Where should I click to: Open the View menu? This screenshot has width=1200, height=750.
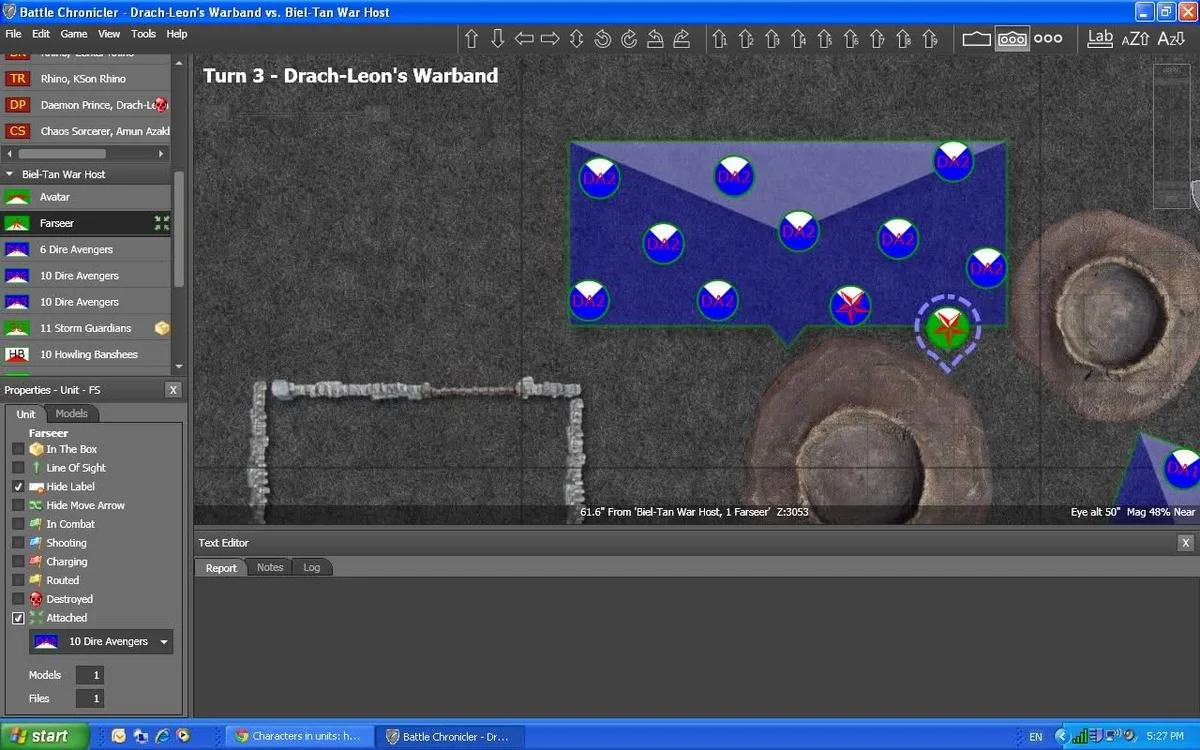coord(109,34)
